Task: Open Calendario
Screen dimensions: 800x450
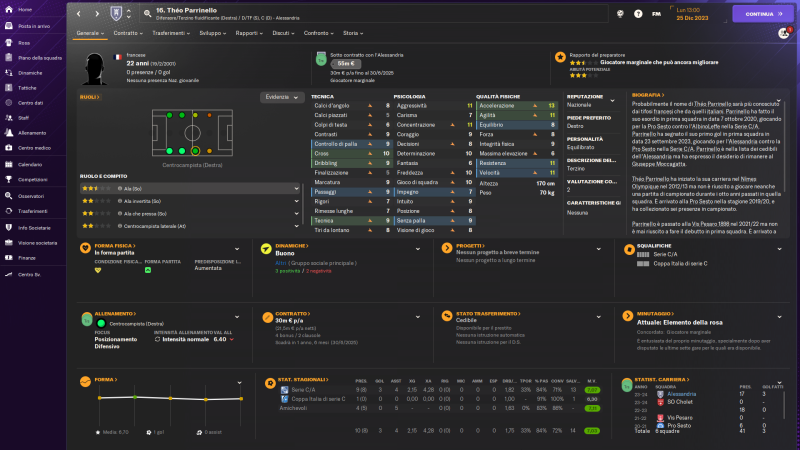Action: [x=30, y=164]
